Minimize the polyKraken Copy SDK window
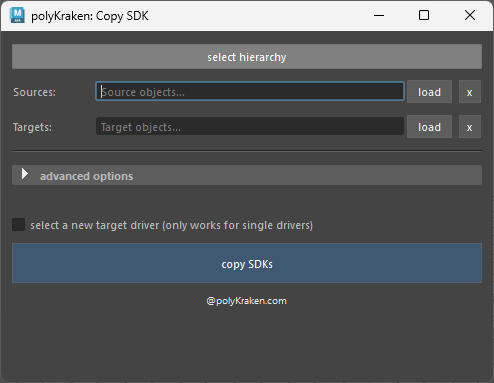 coord(379,15)
